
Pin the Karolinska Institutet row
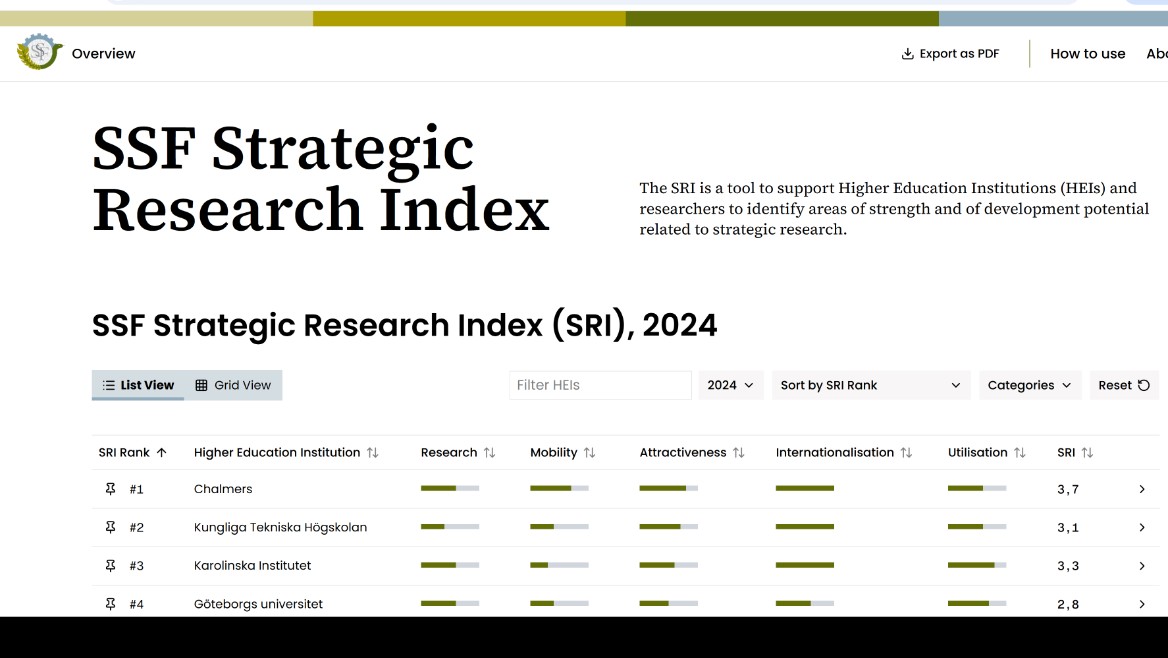pos(110,566)
